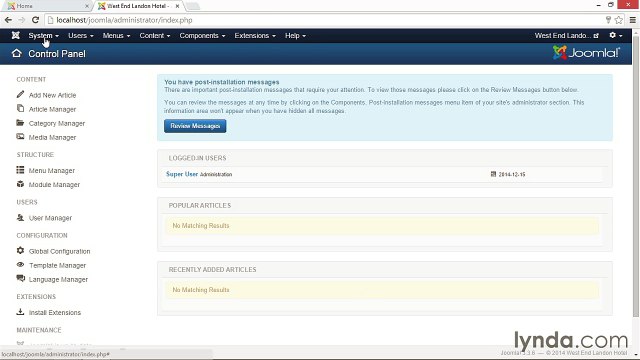This screenshot has width=640, height=360.
Task: Open the Category Manager link
Action: [57, 123]
